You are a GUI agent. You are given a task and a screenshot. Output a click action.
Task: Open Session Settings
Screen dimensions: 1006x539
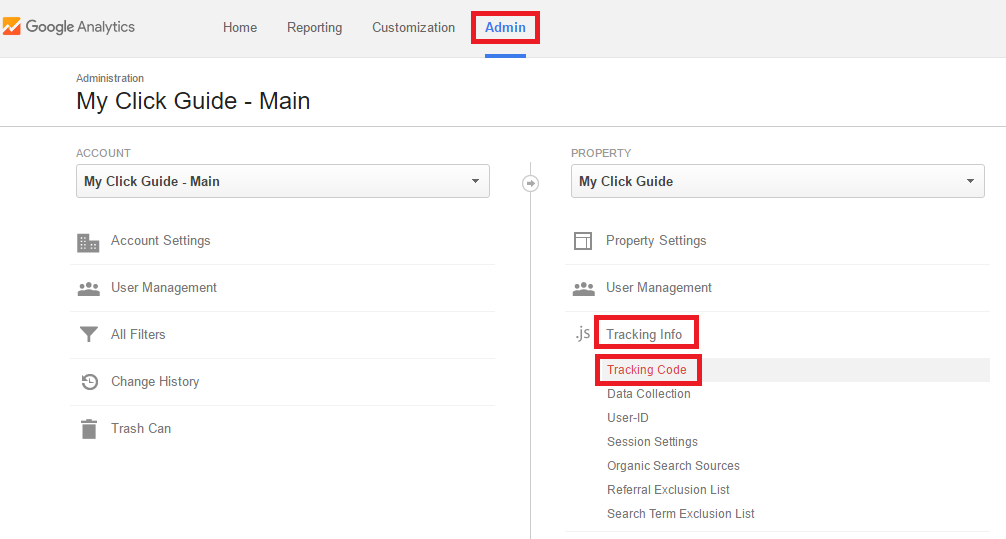[x=652, y=442]
